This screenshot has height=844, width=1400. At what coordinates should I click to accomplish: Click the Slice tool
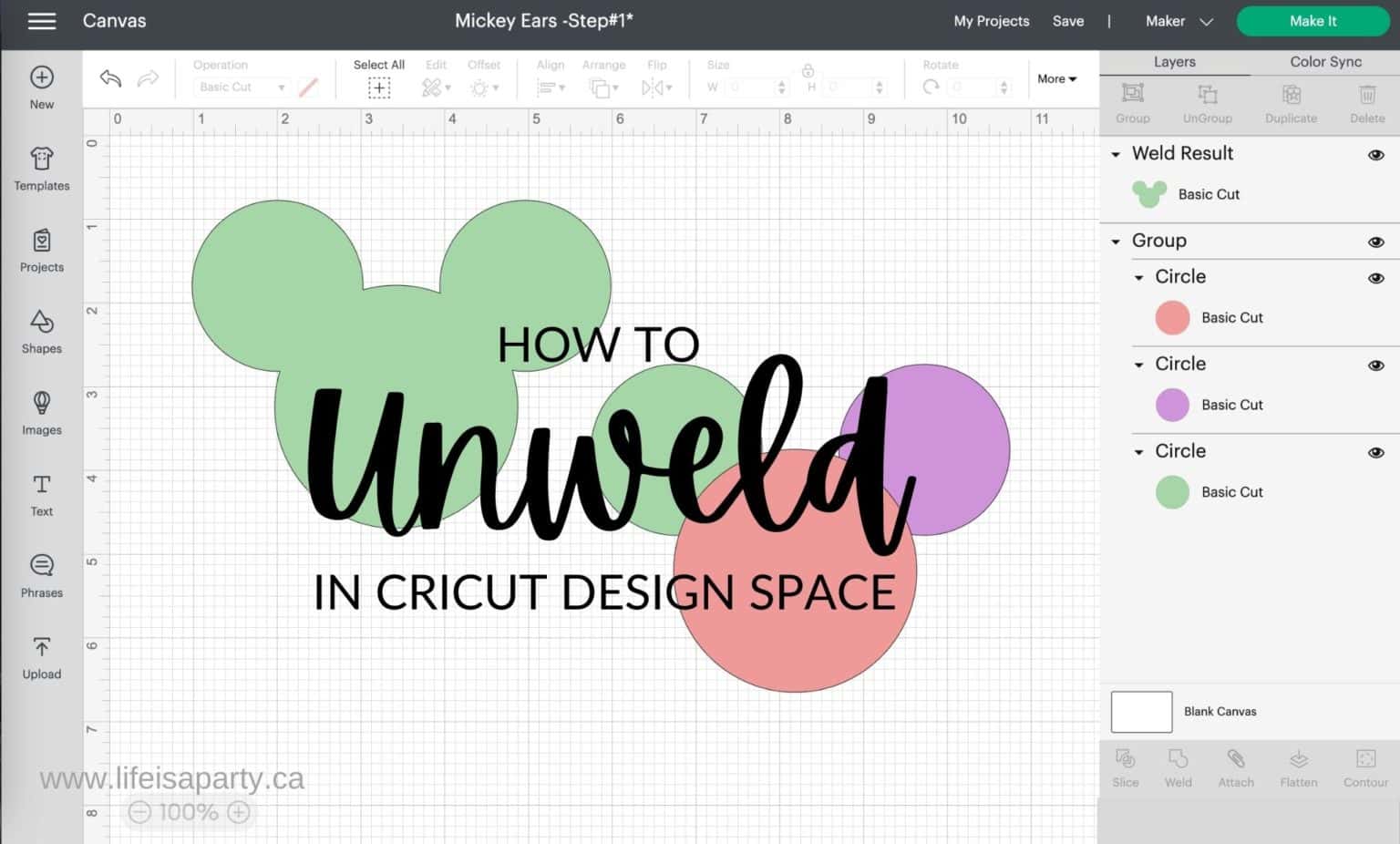[x=1125, y=766]
